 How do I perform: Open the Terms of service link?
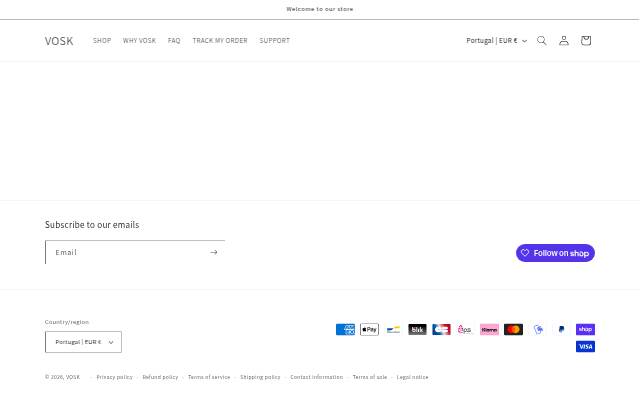[x=209, y=377]
